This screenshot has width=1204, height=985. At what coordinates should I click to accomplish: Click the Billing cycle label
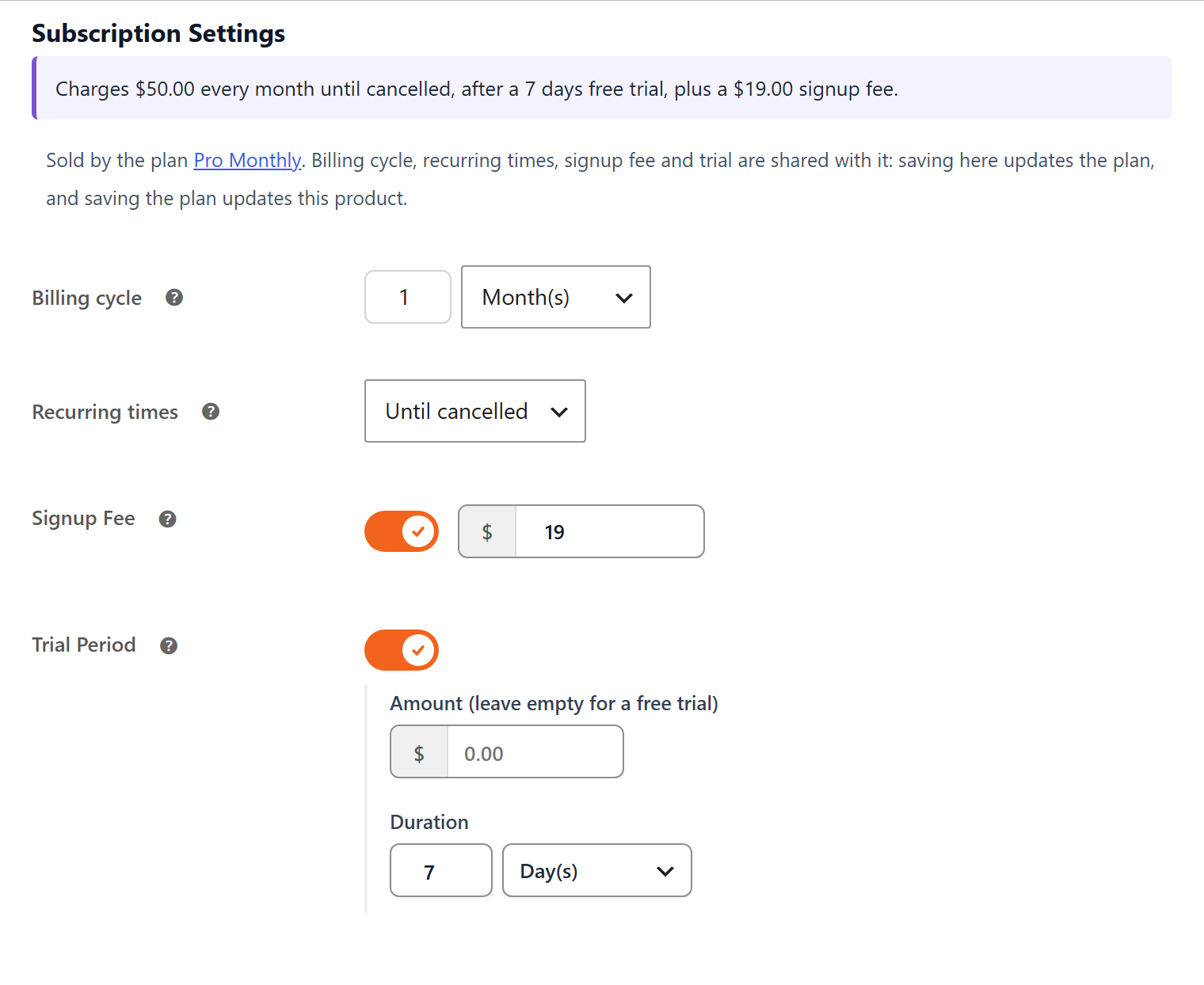click(x=87, y=299)
